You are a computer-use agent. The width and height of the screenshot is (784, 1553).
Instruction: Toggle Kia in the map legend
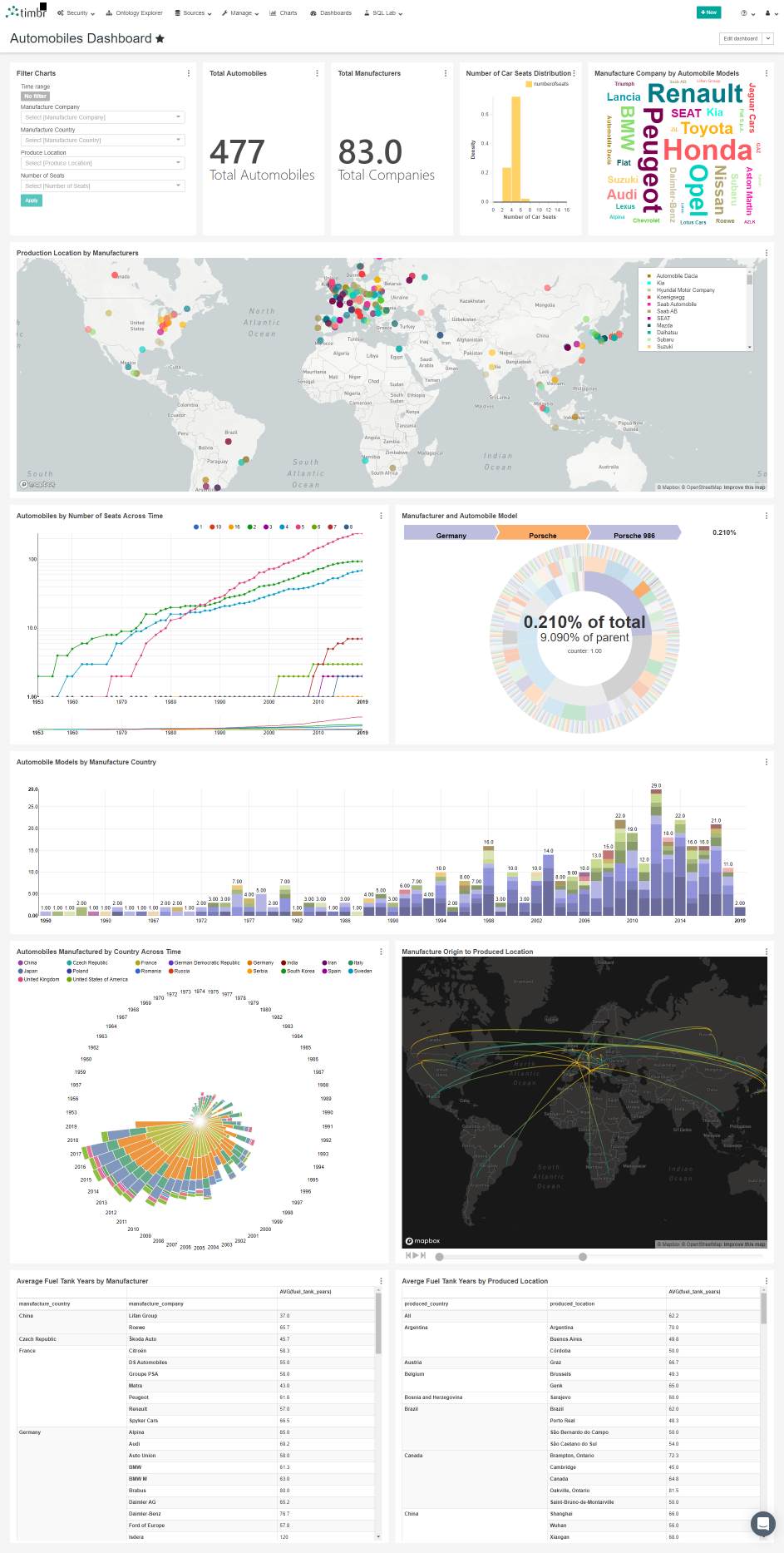(x=656, y=283)
